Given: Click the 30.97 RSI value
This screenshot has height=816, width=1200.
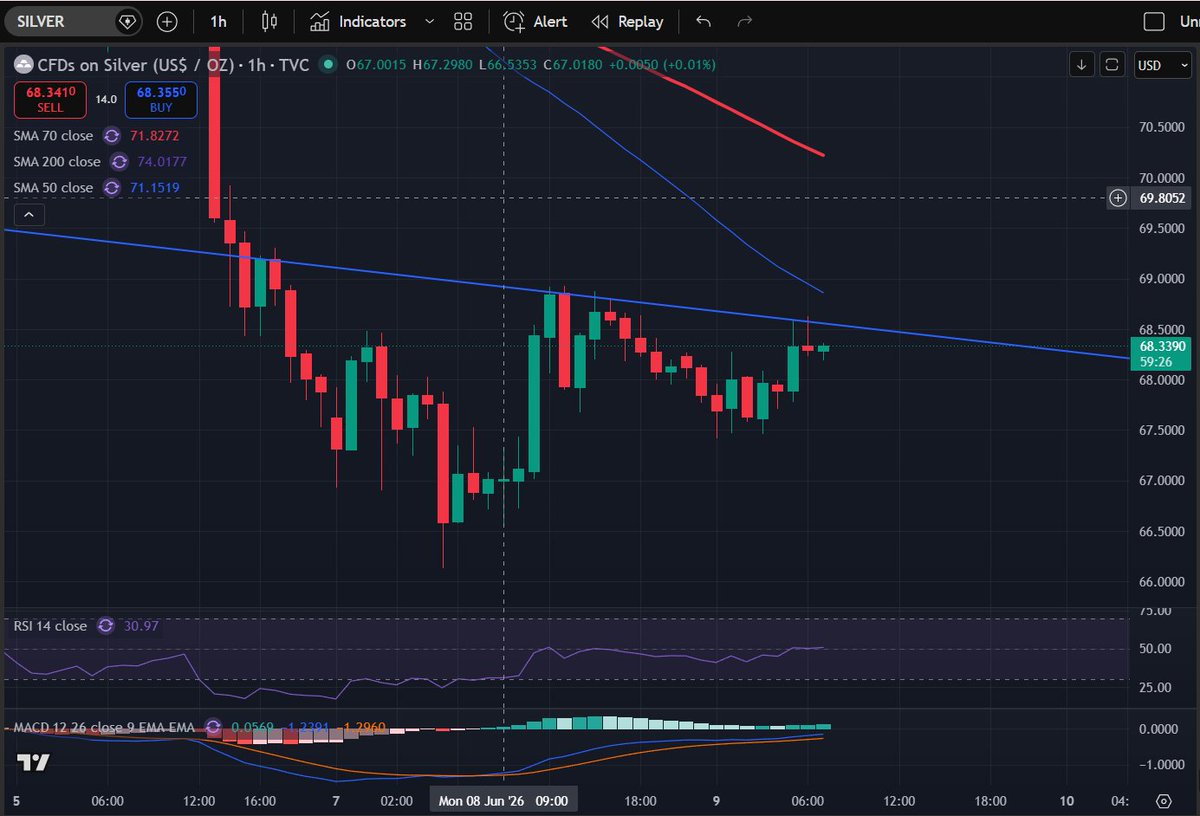Looking at the screenshot, I should [x=140, y=626].
